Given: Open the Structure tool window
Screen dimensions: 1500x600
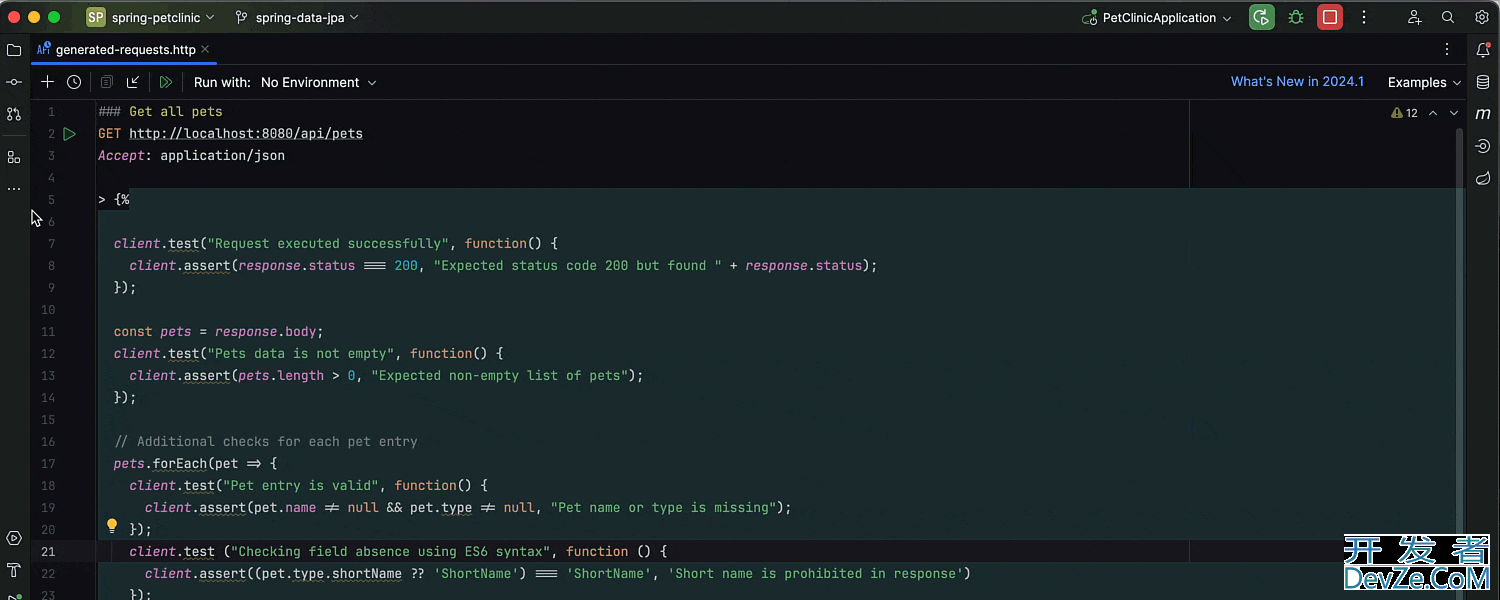Looking at the screenshot, I should 14,157.
